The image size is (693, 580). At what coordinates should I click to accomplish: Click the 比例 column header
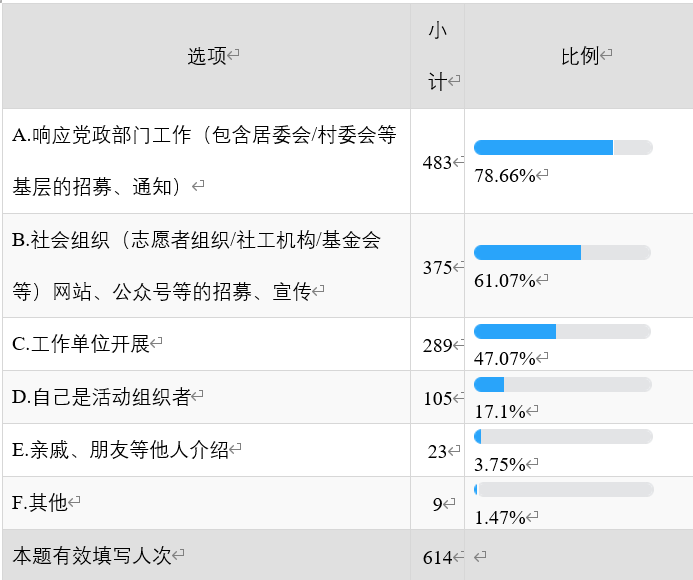tap(580, 57)
